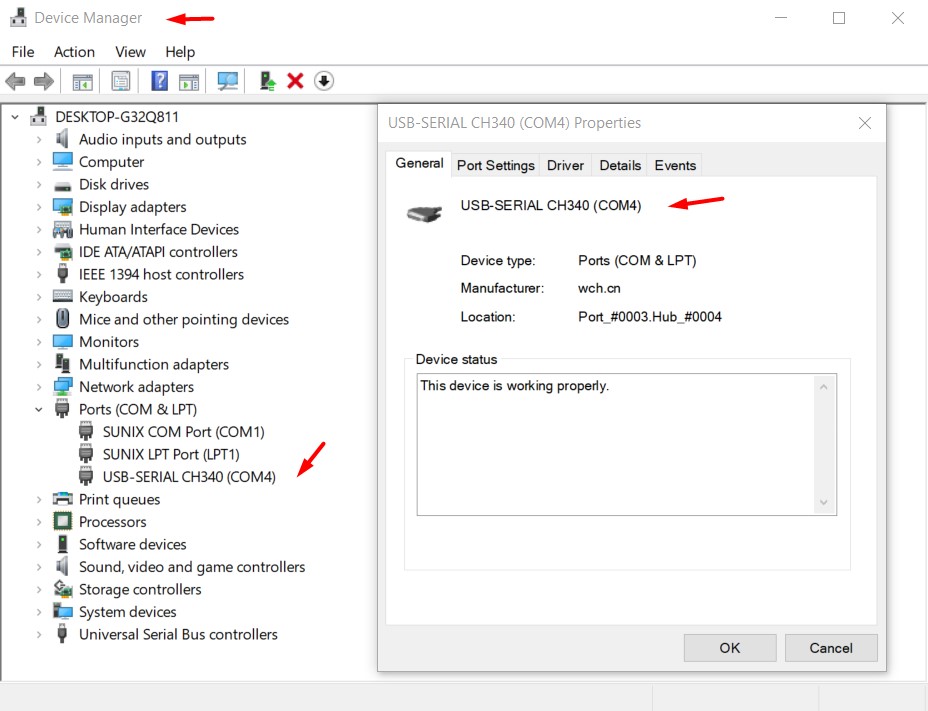Expand the Universal Serial Bus controllers node

pos(39,635)
